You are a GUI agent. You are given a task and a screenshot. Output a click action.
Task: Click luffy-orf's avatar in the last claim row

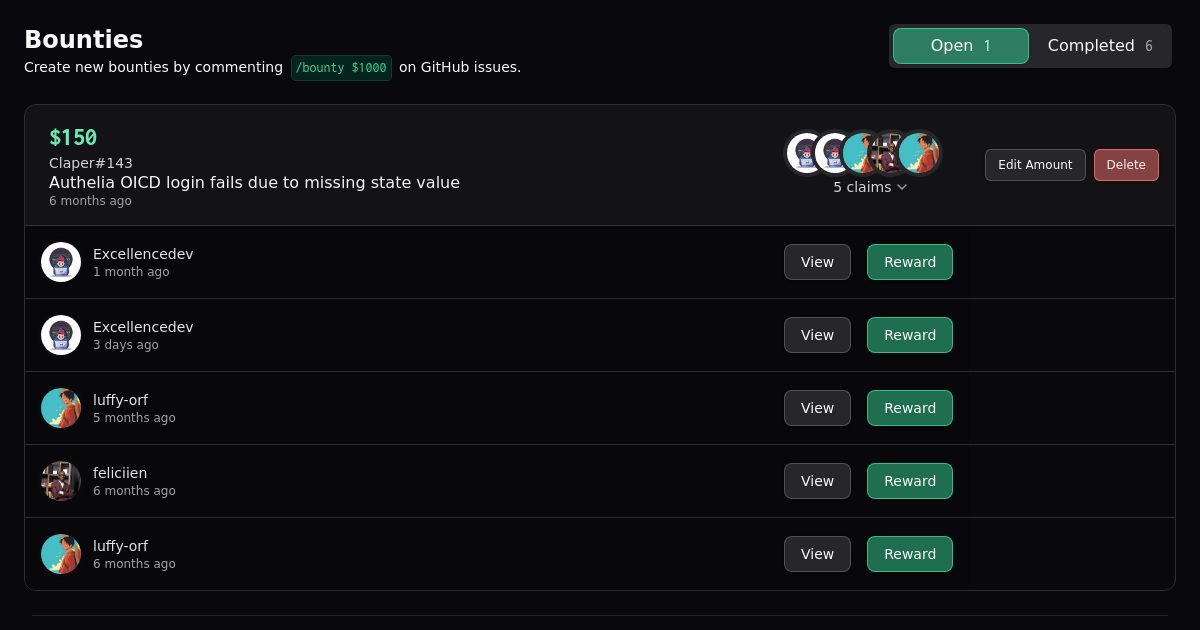click(x=61, y=554)
